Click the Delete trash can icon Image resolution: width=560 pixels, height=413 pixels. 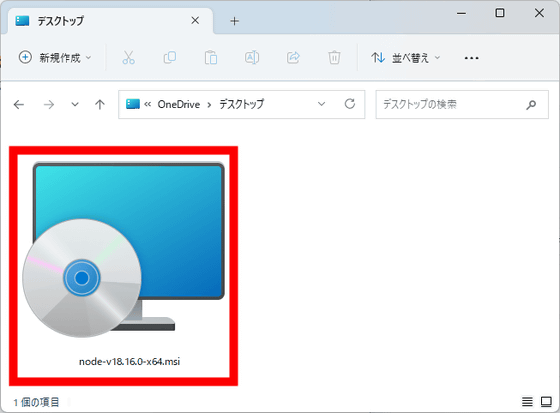tap(334, 58)
